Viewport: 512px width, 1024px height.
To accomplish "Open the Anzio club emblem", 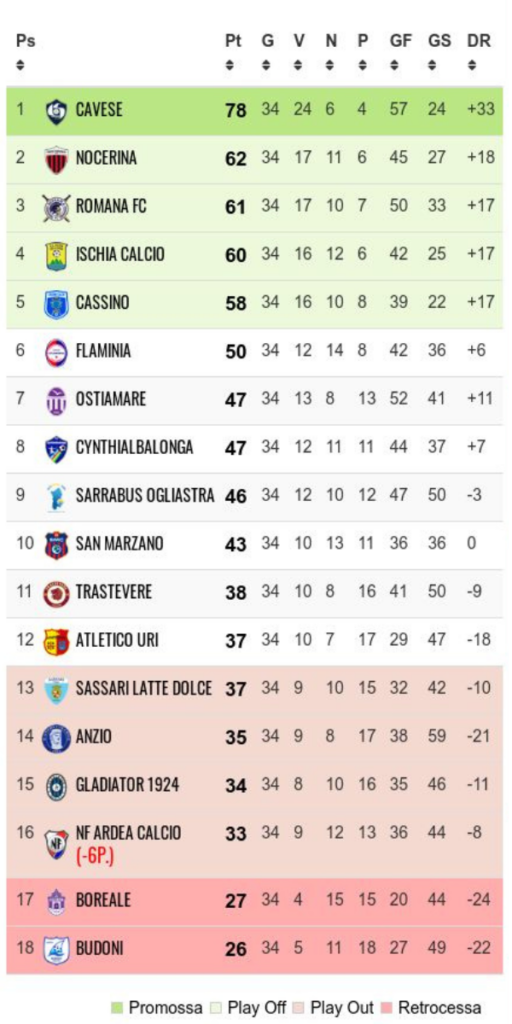I will 56,738.
